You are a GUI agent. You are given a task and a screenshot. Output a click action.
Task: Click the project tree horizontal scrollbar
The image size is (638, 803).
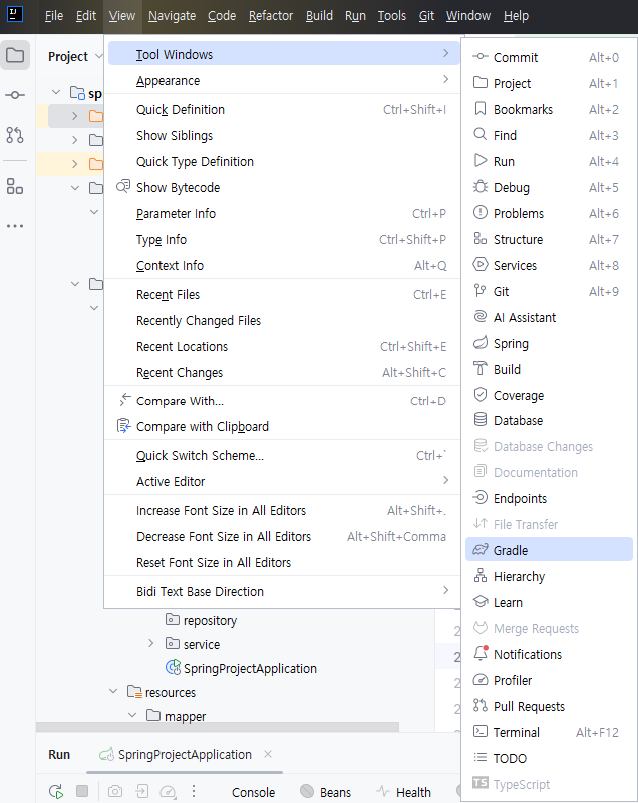click(x=217, y=727)
